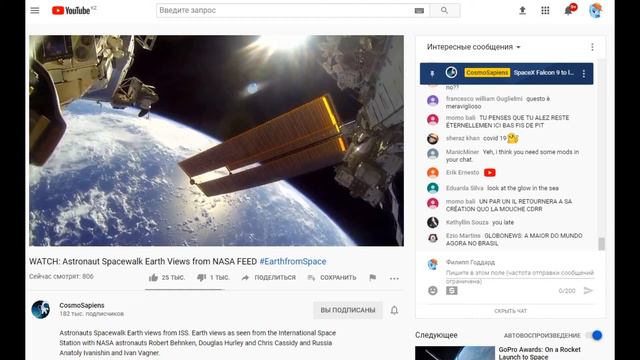Send the chat message arrow
The height and width of the screenshot is (360, 640).
click(588, 291)
